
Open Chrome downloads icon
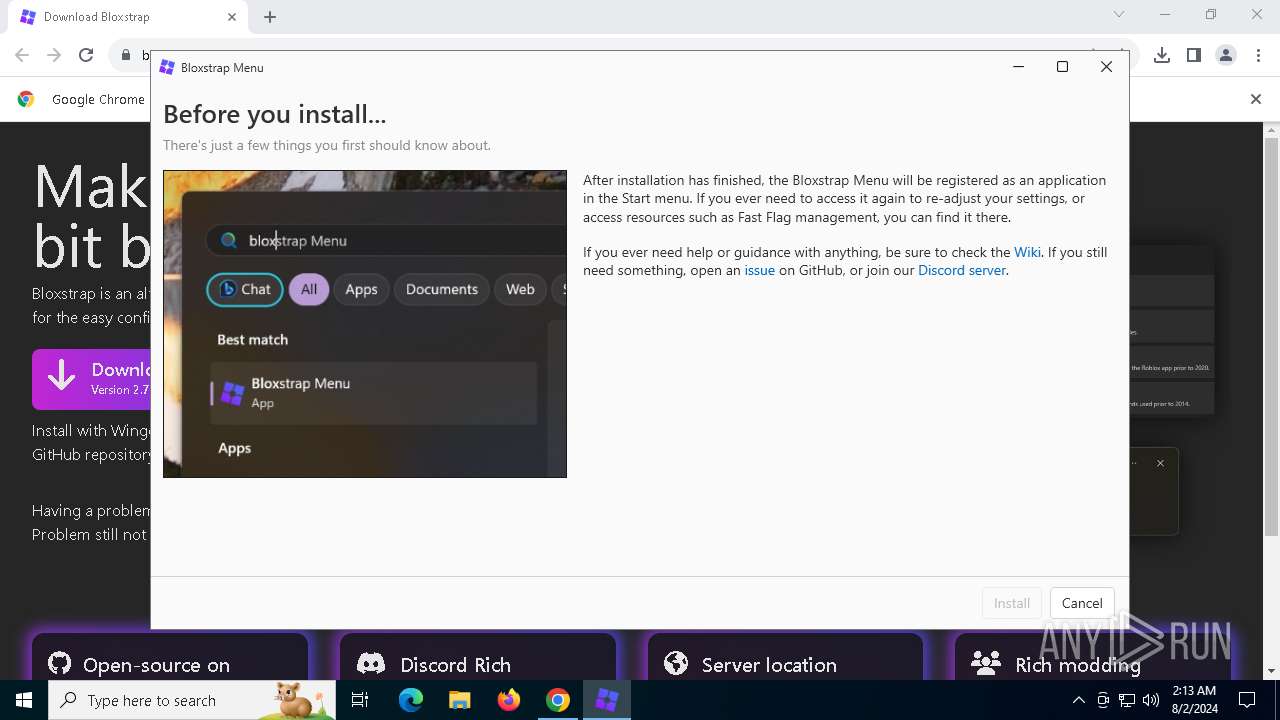(1161, 55)
